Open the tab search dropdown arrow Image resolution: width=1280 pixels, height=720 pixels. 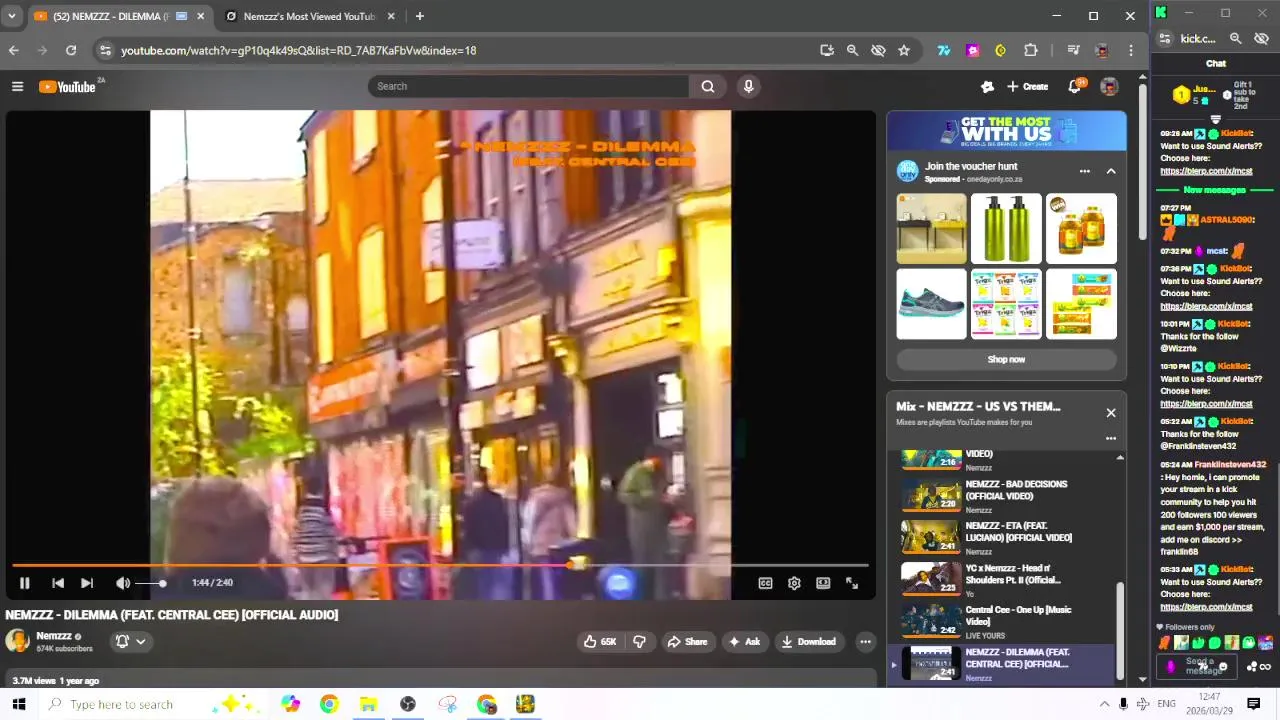pyautogui.click(x=11, y=16)
